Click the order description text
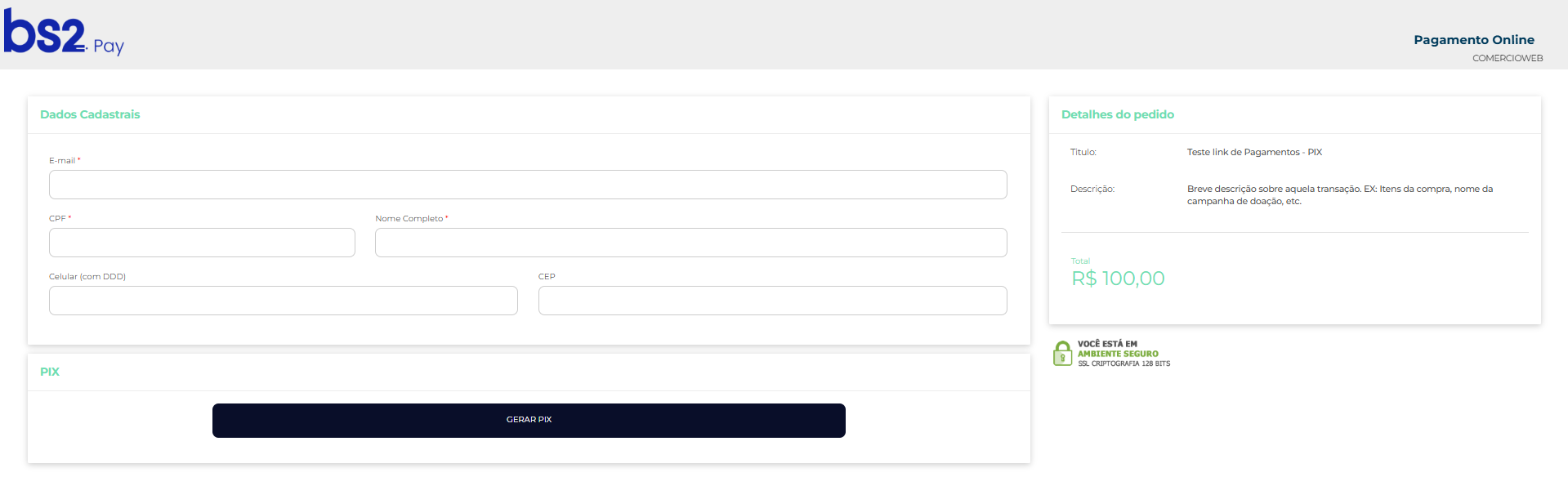This screenshot has width=1568, height=477. coord(1339,195)
